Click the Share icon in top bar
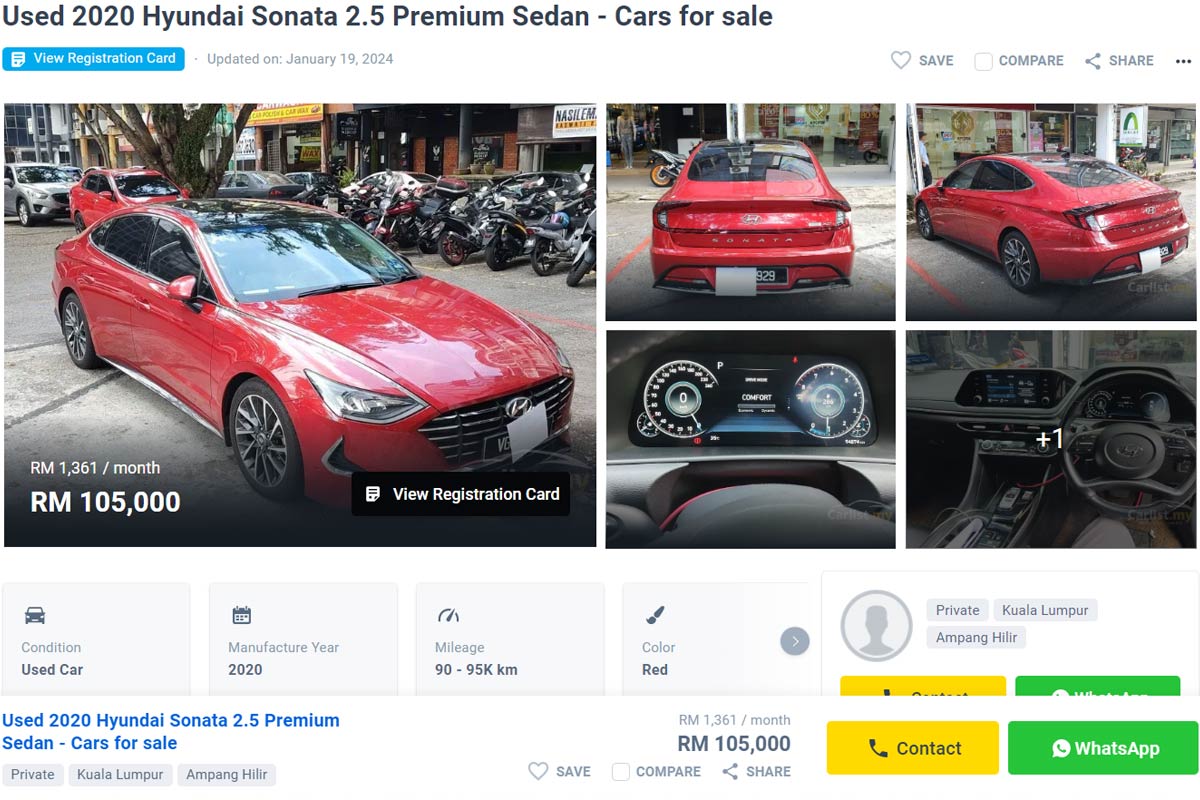Image resolution: width=1200 pixels, height=800 pixels. pyautogui.click(x=1093, y=61)
